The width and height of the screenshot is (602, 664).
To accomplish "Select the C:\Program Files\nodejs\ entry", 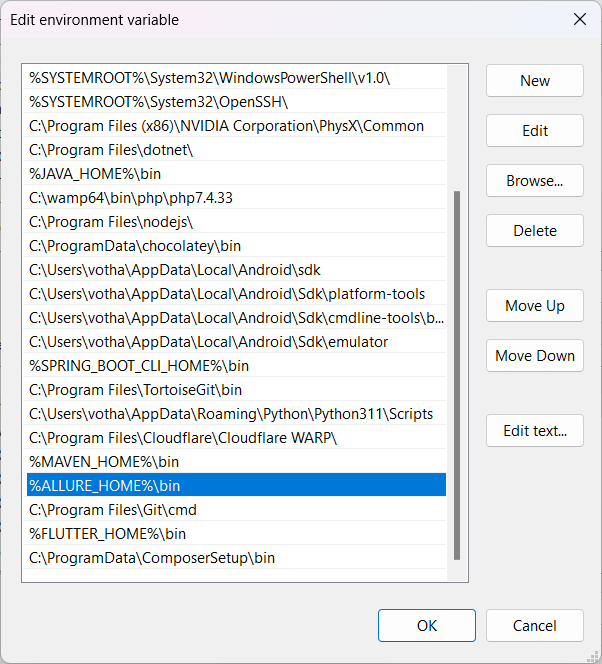I will coord(236,221).
